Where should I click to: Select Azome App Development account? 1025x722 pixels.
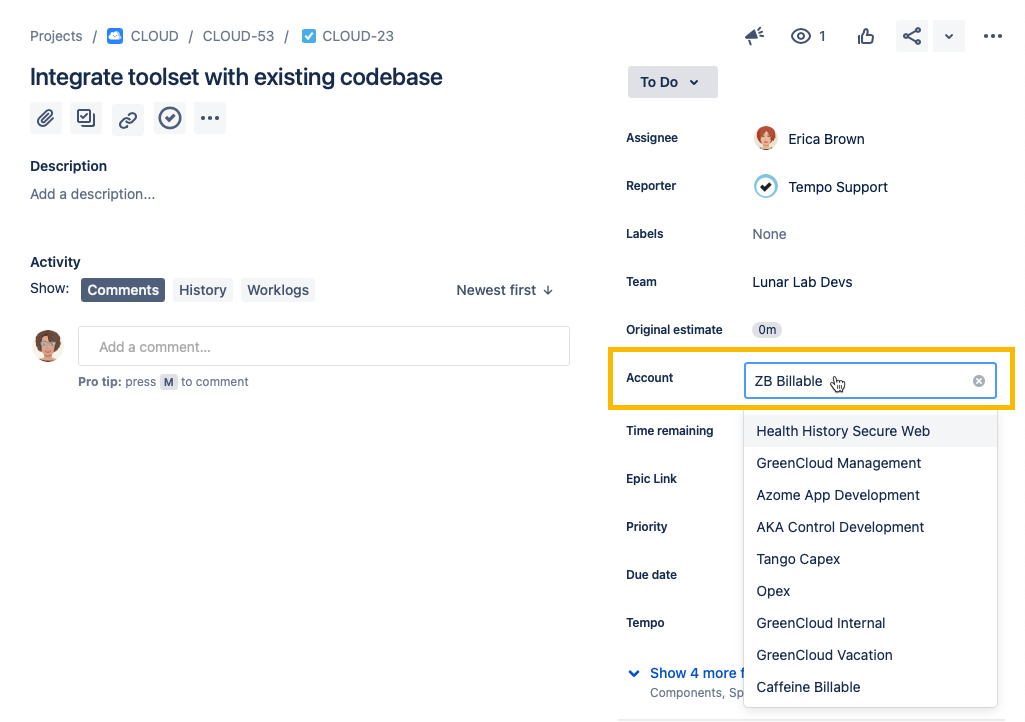[x=871, y=495]
